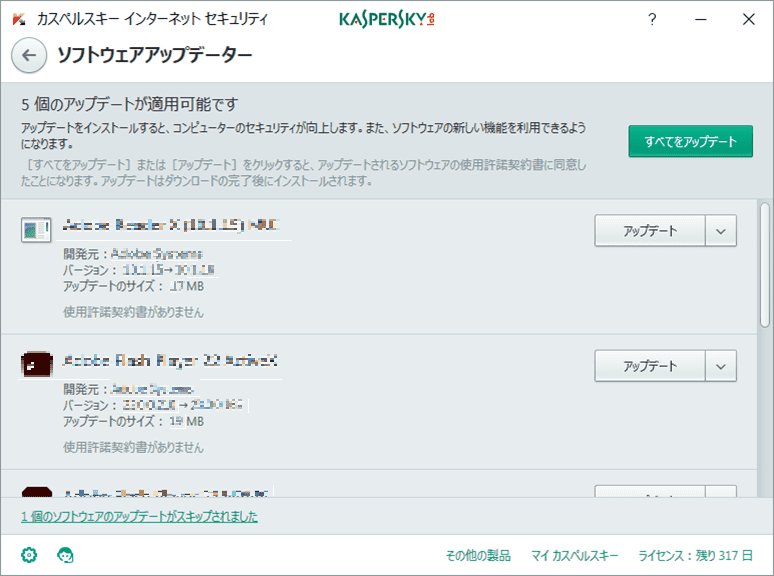Screen dimensions: 774x576
Task: Open settings via the gear icon
Action: [x=29, y=555]
